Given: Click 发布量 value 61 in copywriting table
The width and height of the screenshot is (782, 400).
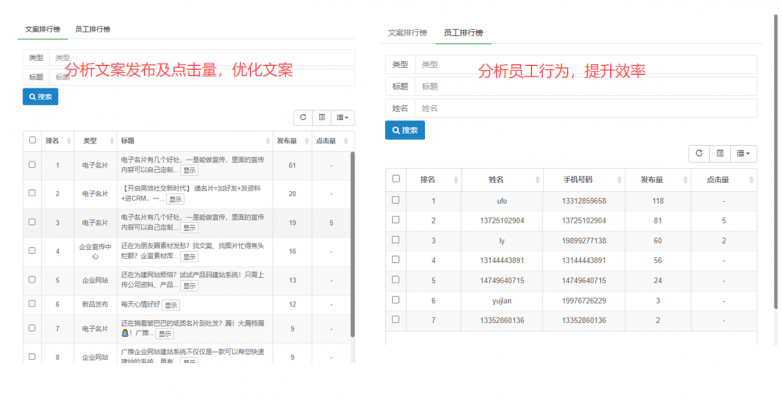Looking at the screenshot, I should 292,165.
